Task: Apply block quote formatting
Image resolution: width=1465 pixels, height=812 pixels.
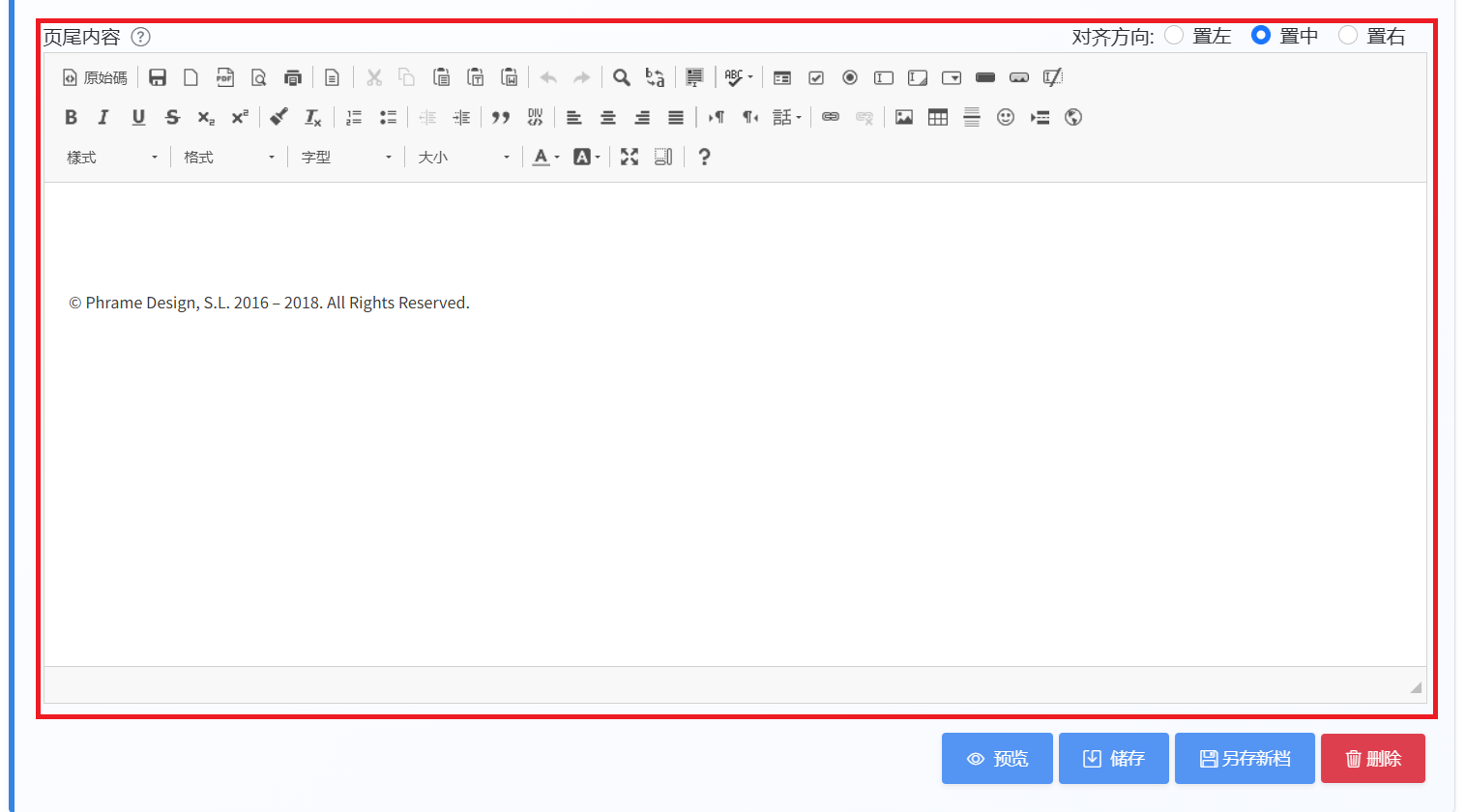Action: (x=501, y=117)
